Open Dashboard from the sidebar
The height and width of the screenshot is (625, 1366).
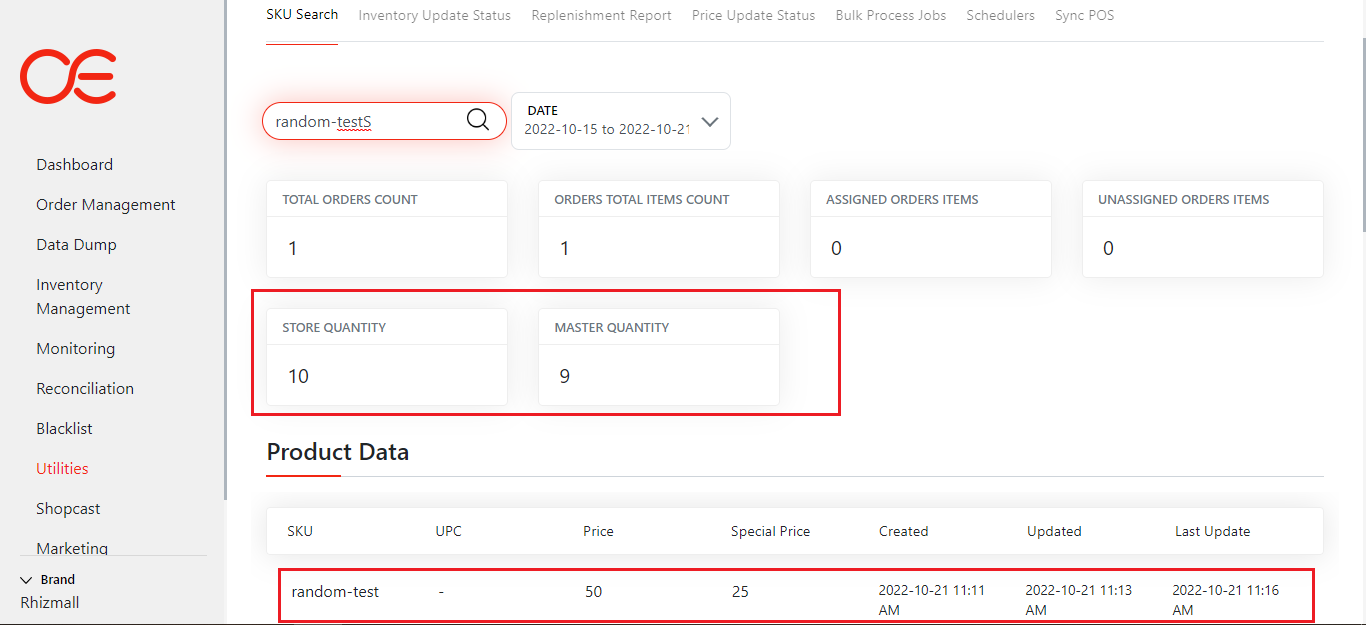coord(74,165)
